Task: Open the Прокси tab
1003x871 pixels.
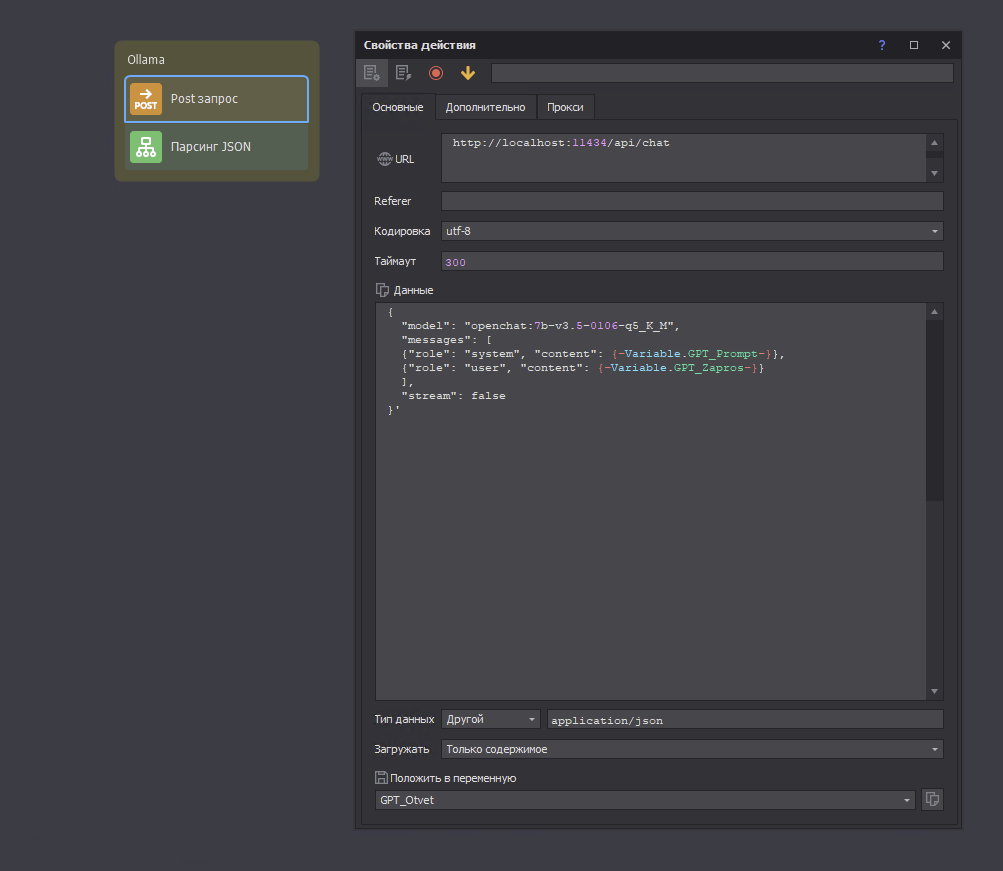Action: pos(565,108)
